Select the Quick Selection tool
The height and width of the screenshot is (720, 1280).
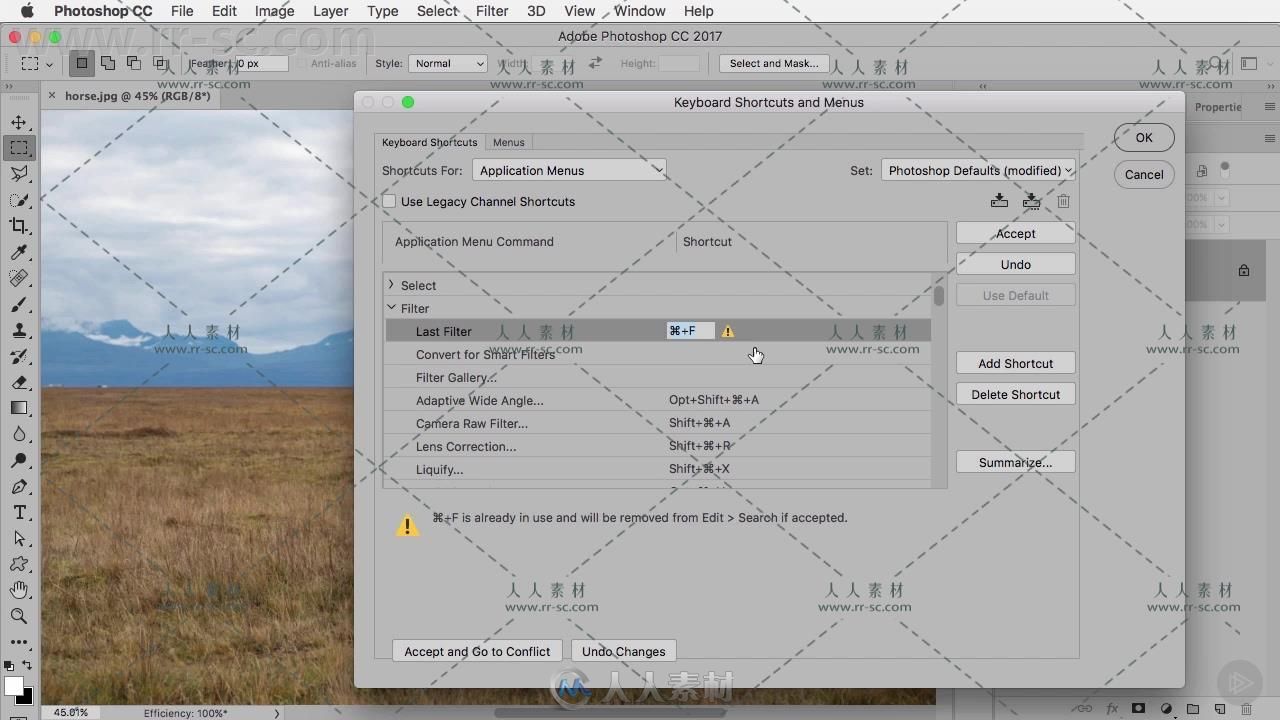(19, 200)
